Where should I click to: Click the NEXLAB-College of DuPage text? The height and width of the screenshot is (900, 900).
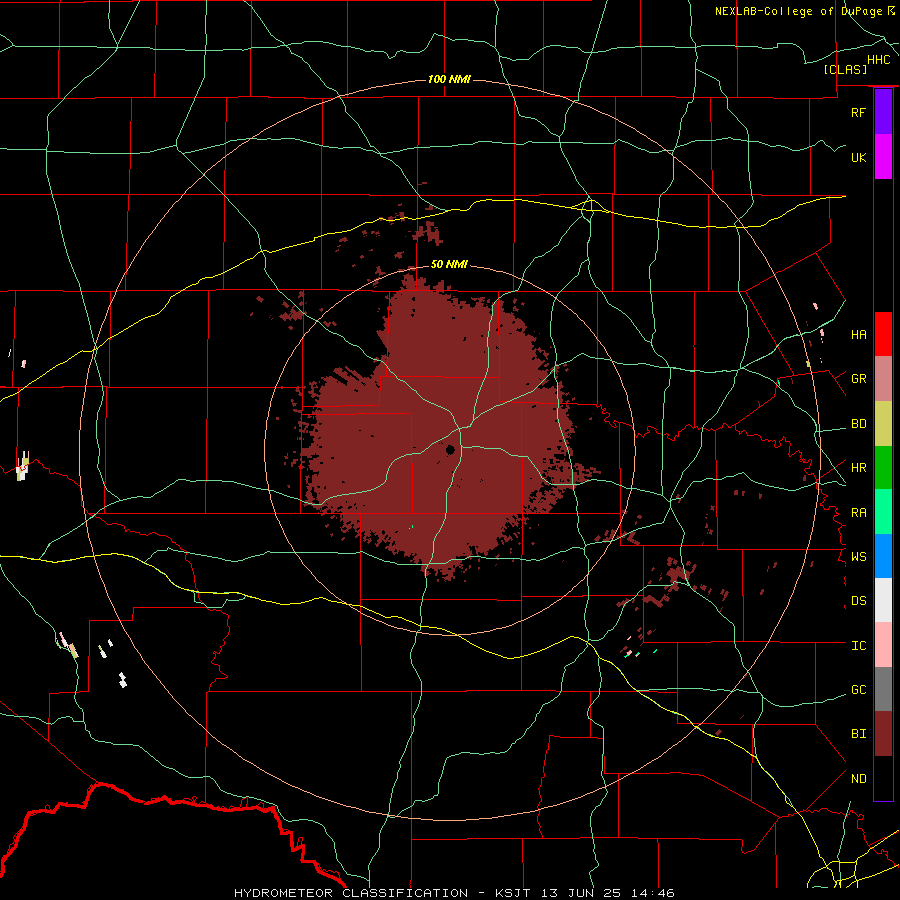(x=798, y=11)
